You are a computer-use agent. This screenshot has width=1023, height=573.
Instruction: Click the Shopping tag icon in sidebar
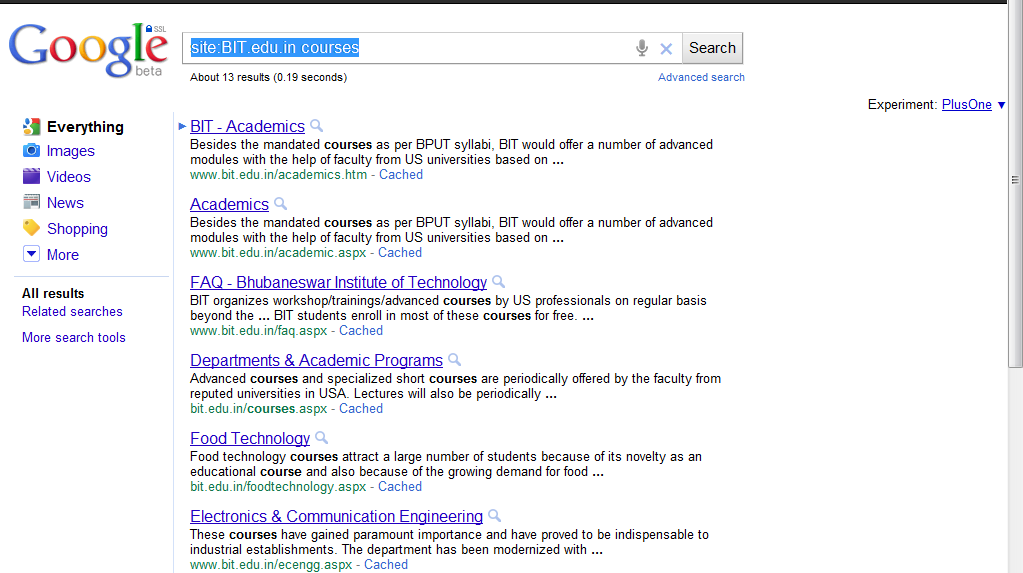[31, 228]
